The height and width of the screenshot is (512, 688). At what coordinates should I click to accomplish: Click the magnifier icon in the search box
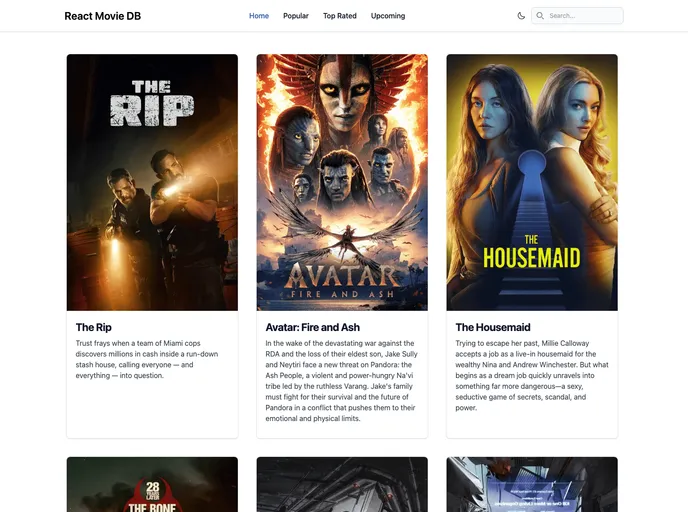coord(540,16)
